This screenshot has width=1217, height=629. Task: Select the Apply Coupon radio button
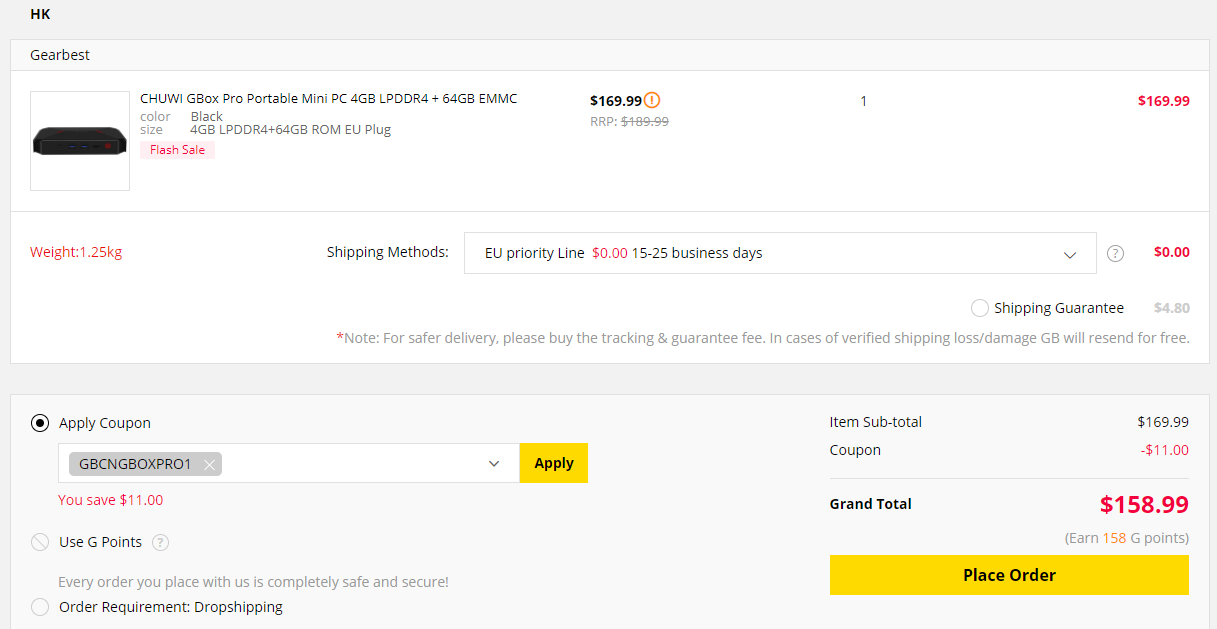click(40, 423)
